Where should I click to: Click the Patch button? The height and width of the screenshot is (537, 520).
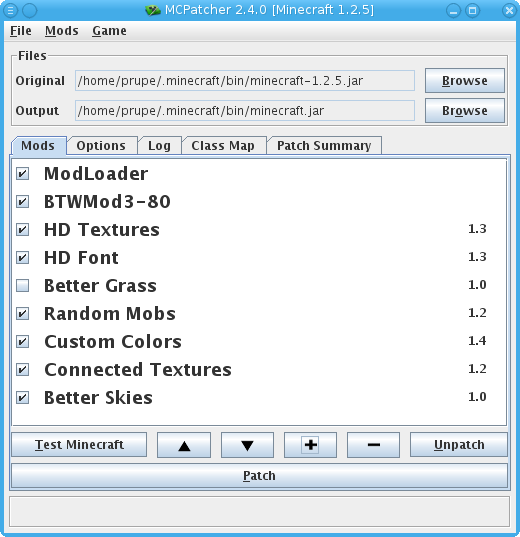(259, 476)
